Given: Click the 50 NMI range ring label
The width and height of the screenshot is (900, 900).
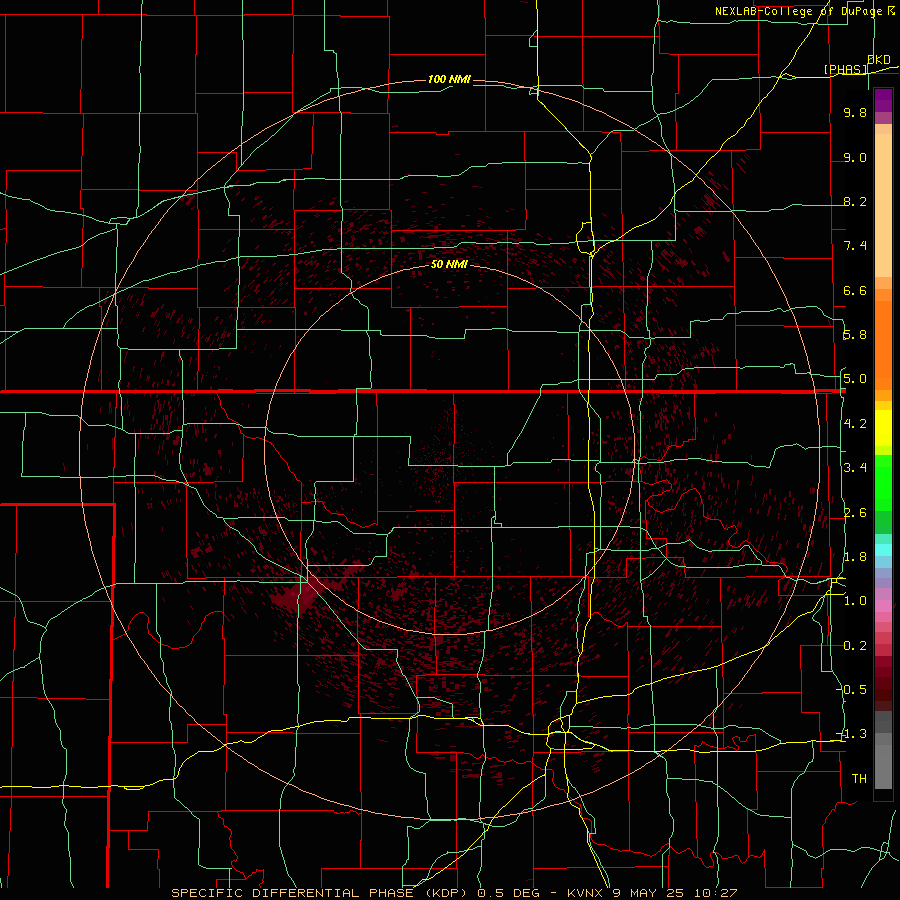Looking at the screenshot, I should (x=449, y=264).
